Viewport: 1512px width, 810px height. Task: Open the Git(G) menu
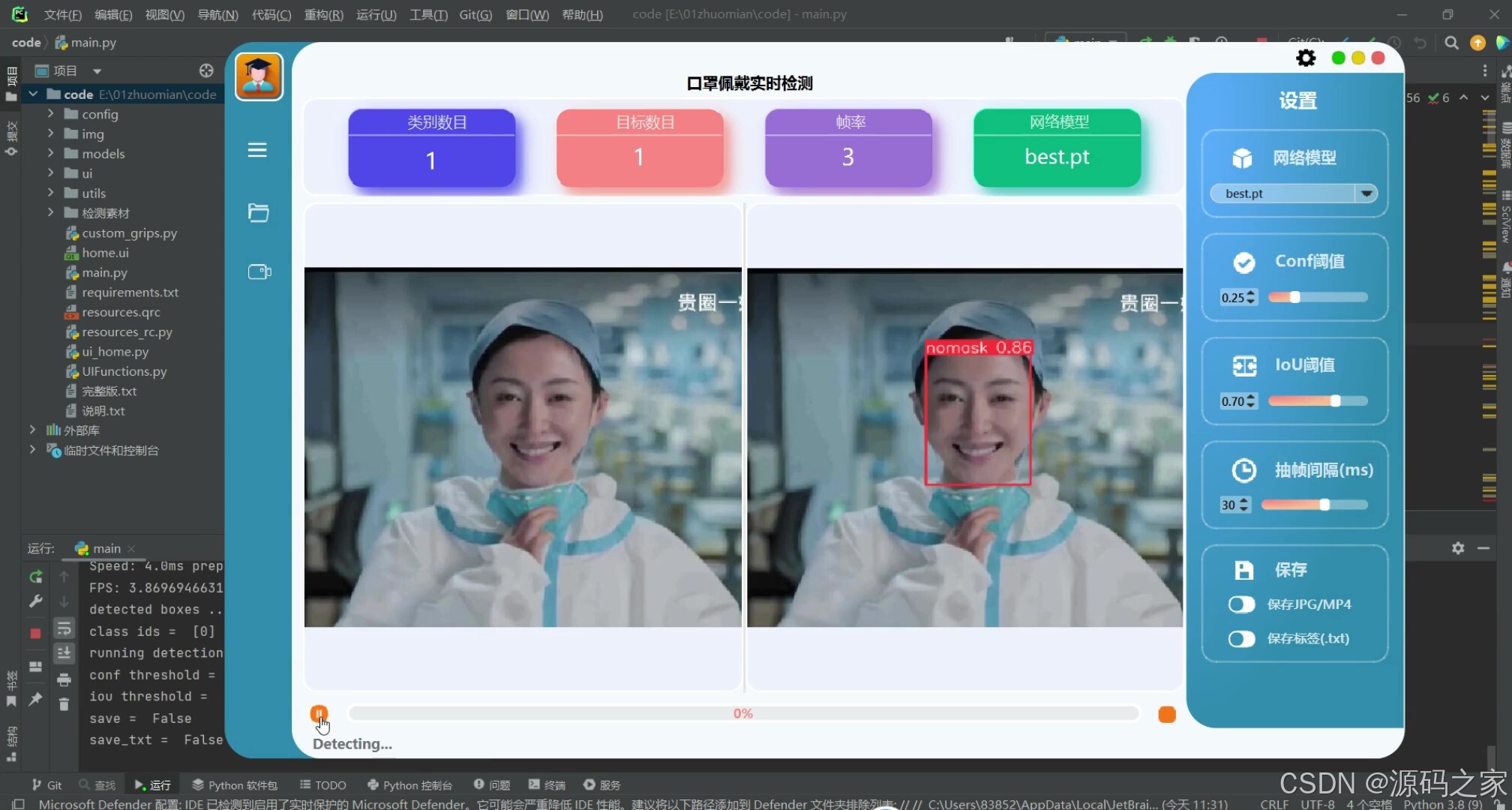point(475,14)
